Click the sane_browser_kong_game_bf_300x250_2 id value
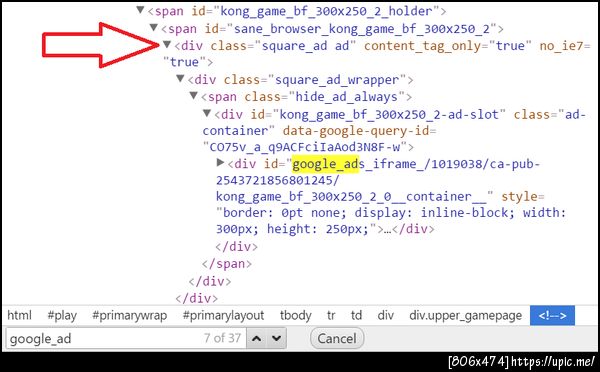Viewport: 600px width, 372px height. pos(362,29)
